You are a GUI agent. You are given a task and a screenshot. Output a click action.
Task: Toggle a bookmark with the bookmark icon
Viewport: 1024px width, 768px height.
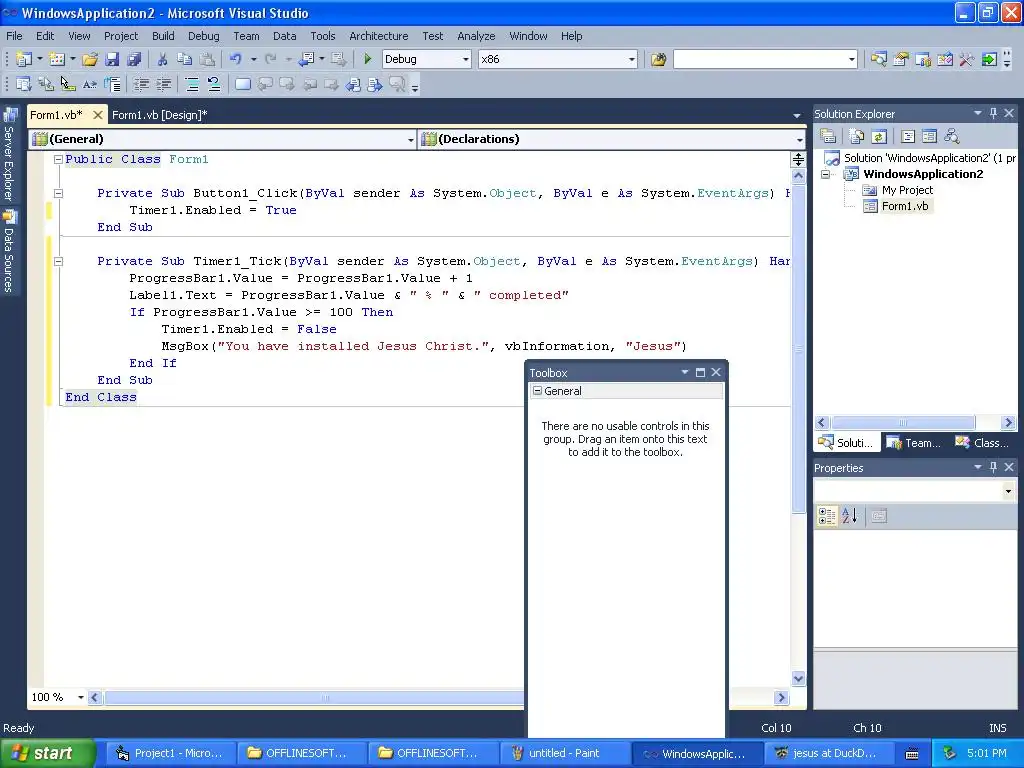click(x=242, y=84)
